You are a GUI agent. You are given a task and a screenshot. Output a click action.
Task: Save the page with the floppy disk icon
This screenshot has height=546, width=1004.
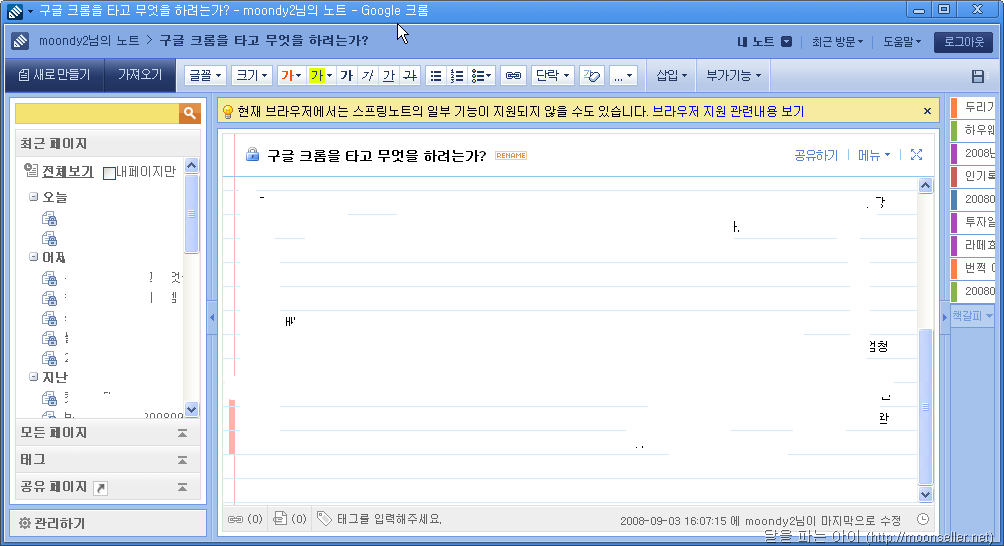[978, 76]
